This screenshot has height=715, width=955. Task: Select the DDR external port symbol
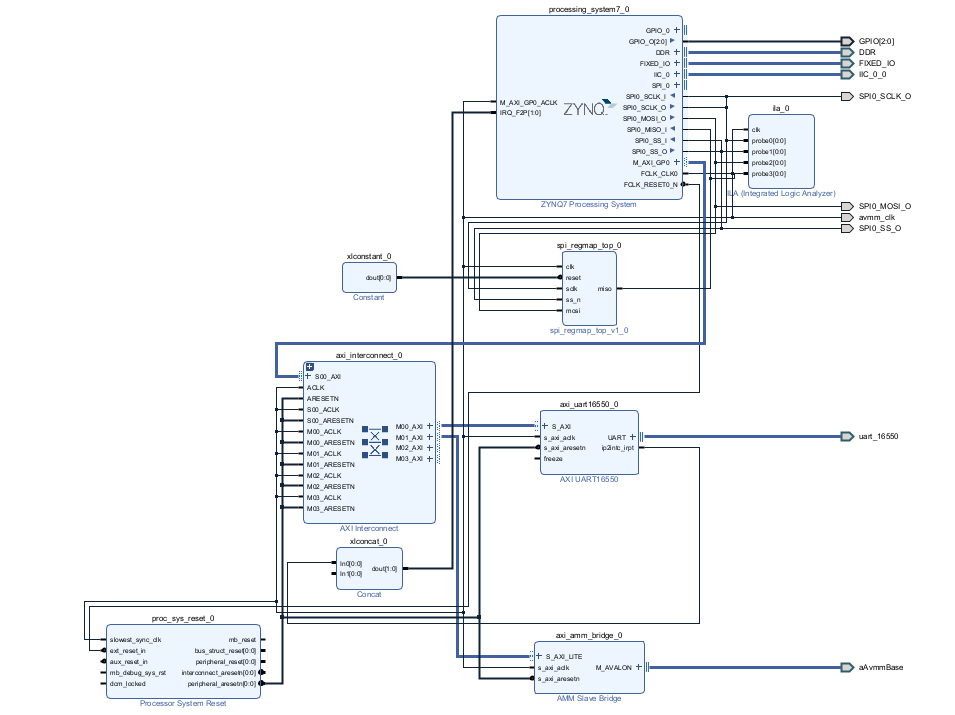pyautogui.click(x=847, y=52)
